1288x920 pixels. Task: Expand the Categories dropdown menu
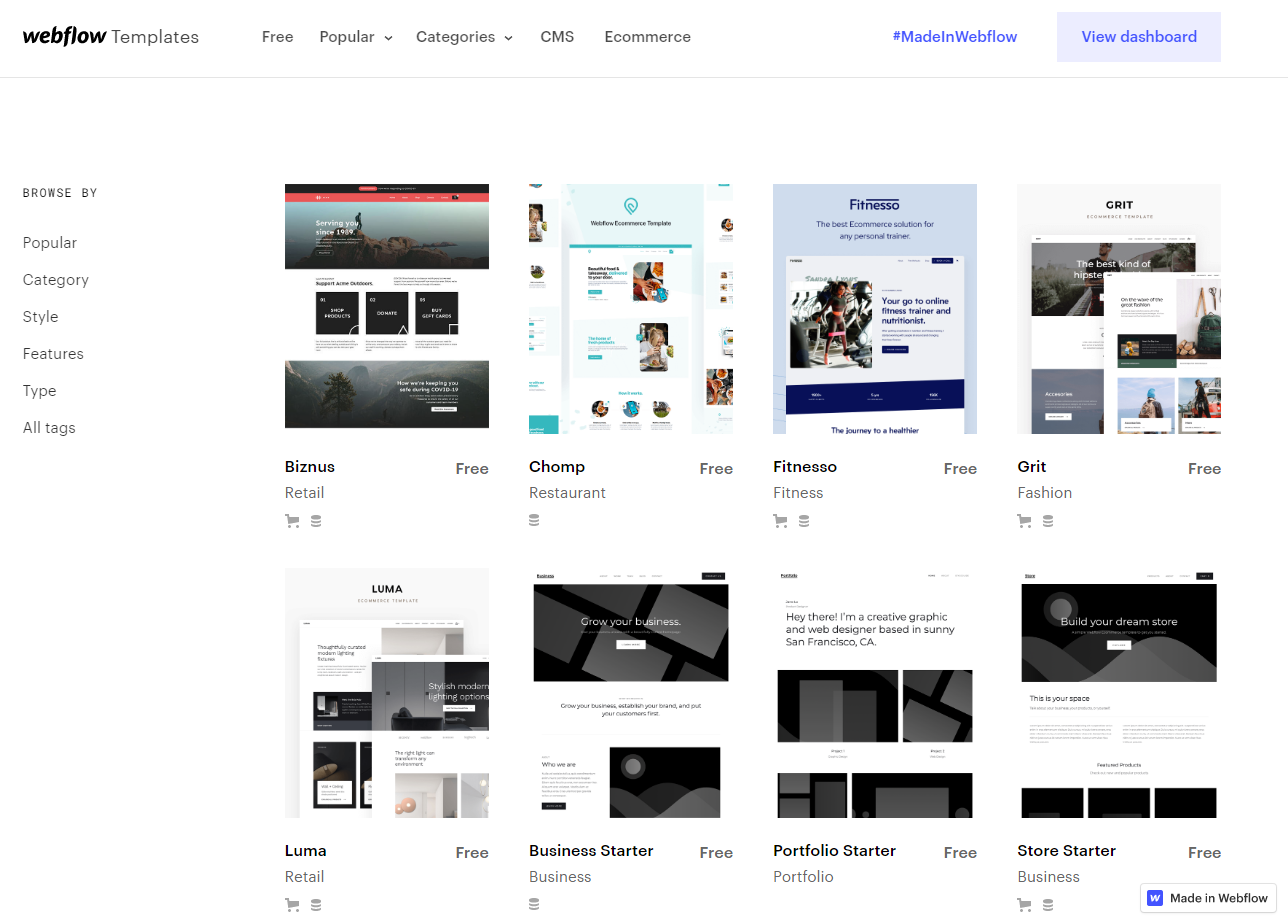(464, 37)
